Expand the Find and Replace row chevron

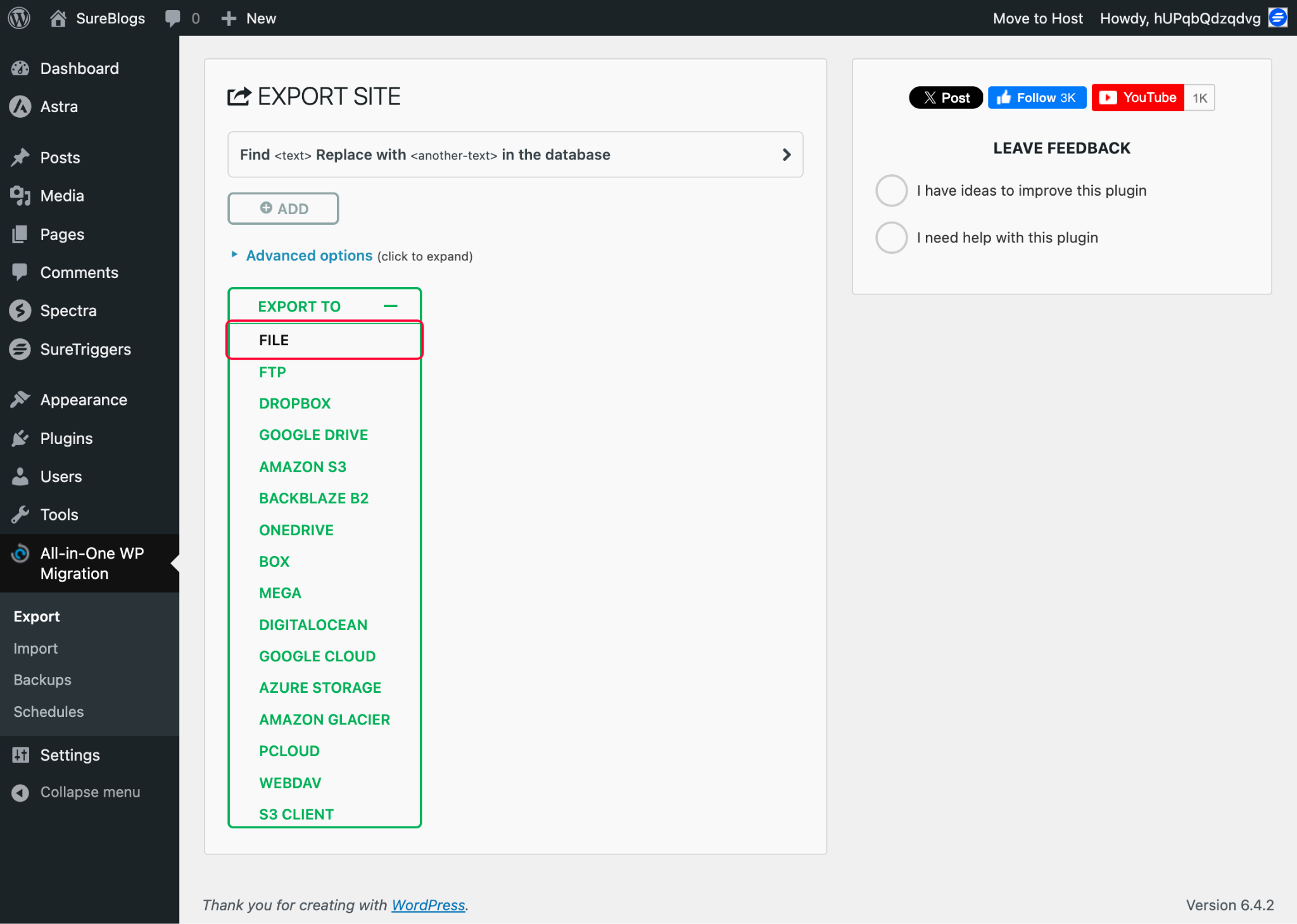pos(786,155)
